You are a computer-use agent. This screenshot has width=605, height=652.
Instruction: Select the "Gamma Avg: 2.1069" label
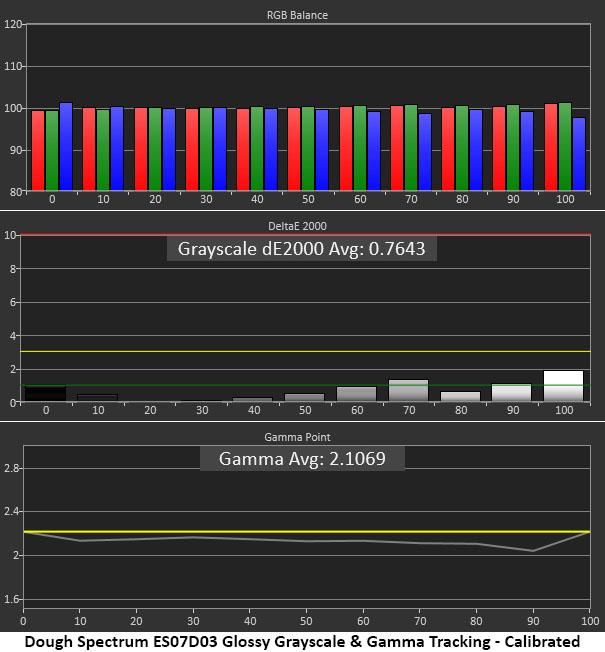point(302,459)
